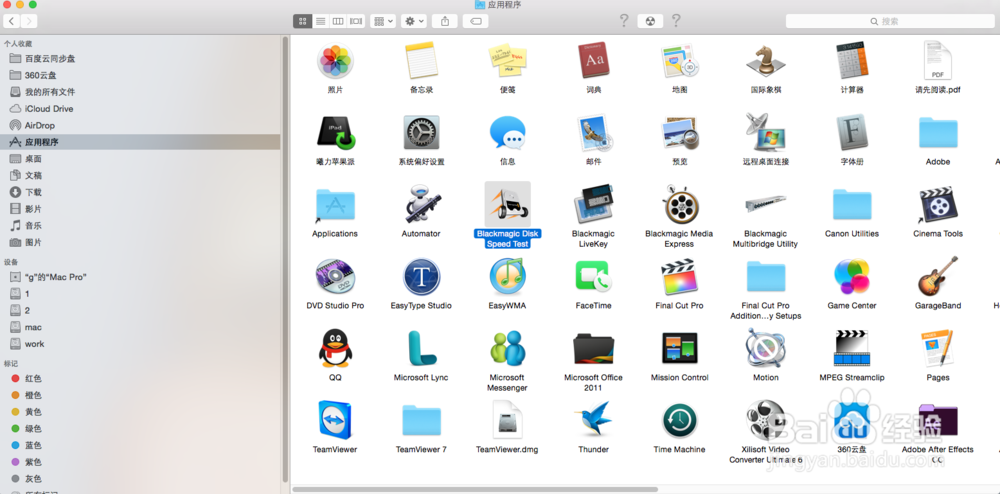Open the 字体册 Font Book app
The width and height of the screenshot is (1000, 494).
852,133
